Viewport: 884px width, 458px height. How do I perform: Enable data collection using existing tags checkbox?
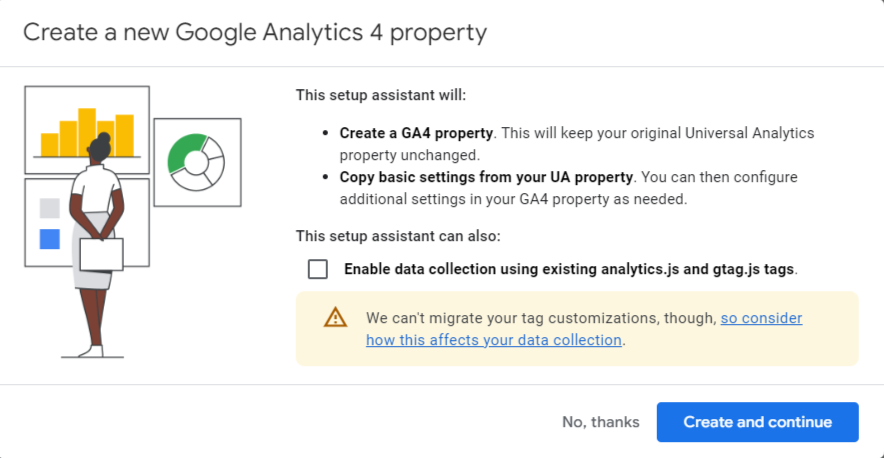tap(317, 269)
